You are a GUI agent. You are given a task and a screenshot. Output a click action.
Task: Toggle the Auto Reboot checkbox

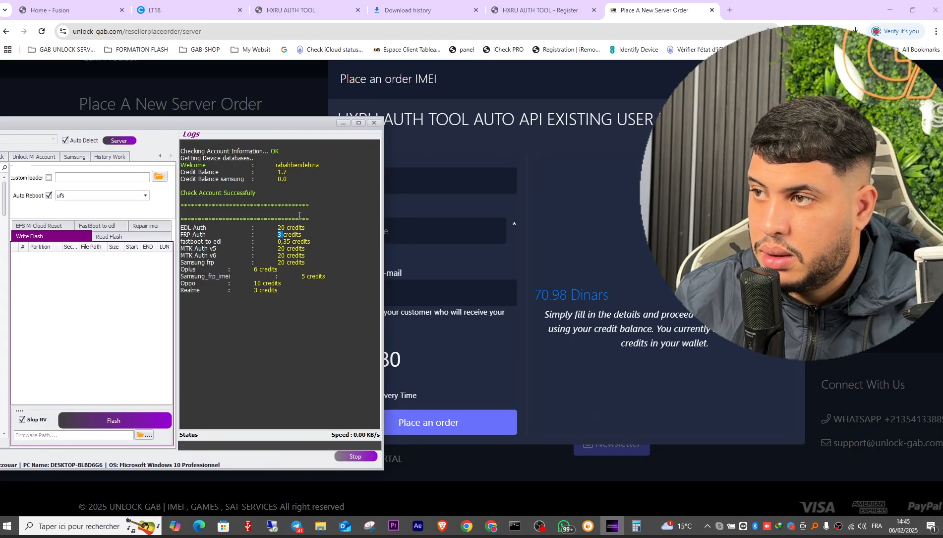[49, 195]
